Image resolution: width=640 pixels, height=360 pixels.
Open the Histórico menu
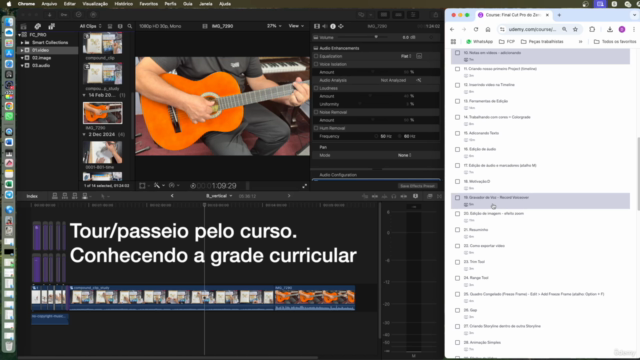(124, 4)
